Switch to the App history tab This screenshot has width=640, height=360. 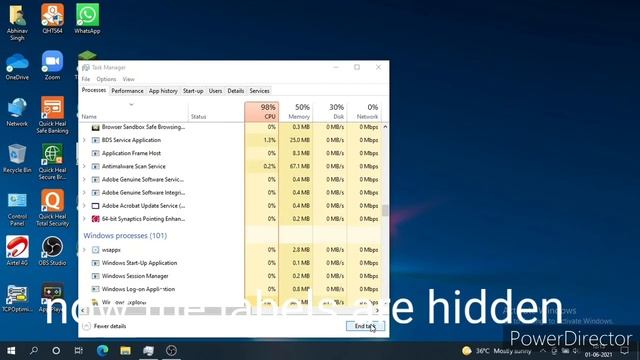pyautogui.click(x=163, y=91)
